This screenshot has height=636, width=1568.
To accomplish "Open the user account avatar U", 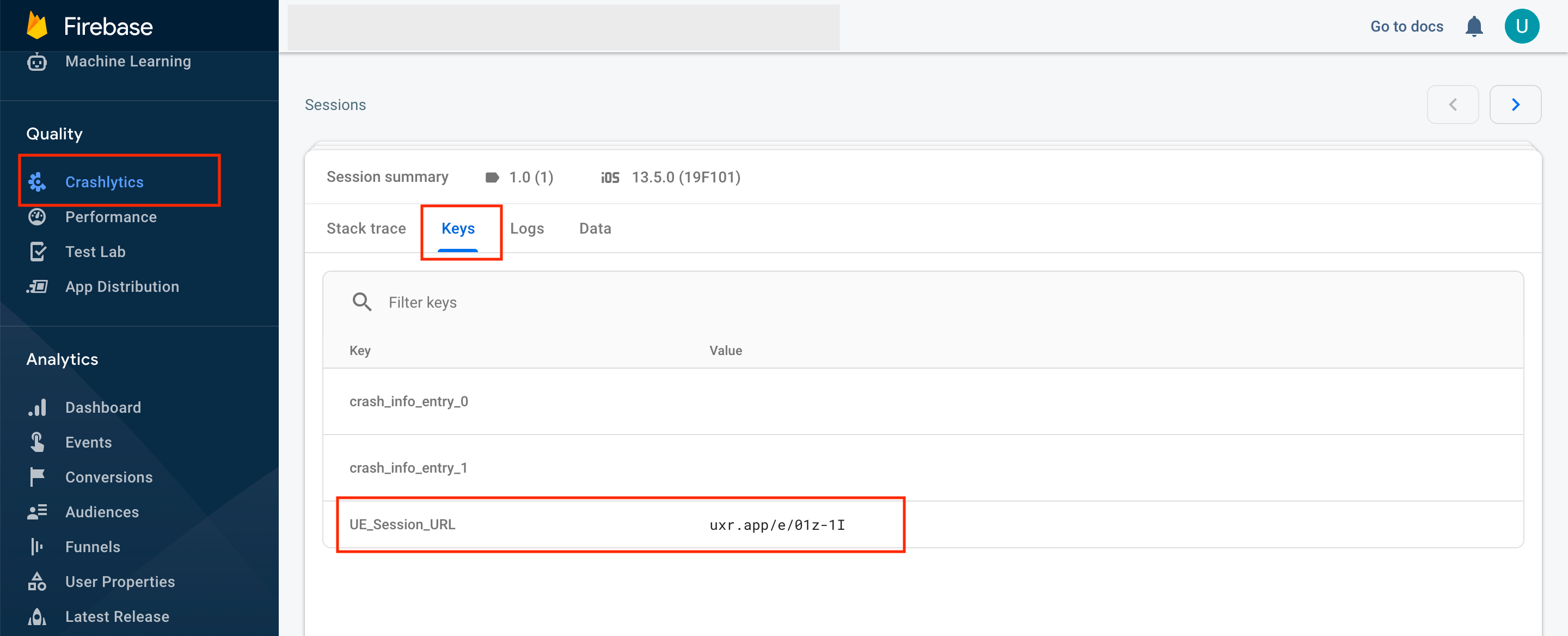I will coord(1522,26).
